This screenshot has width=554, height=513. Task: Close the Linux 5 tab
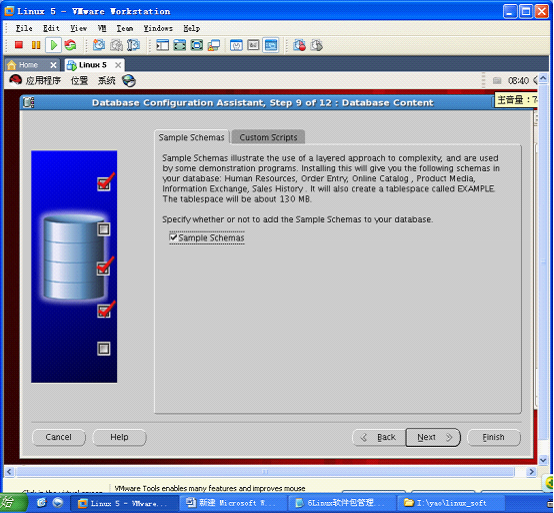coord(118,65)
